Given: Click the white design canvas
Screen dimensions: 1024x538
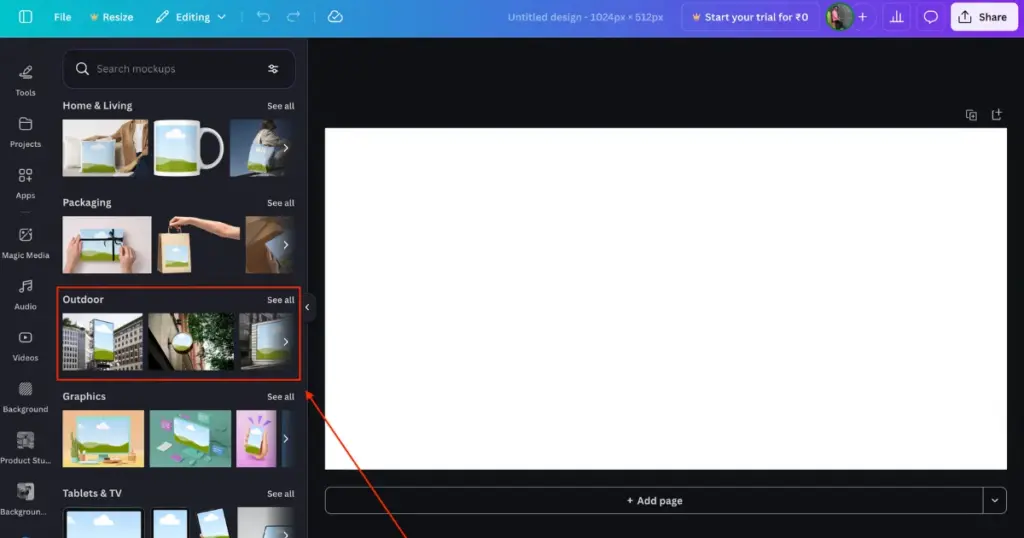Looking at the screenshot, I should (x=665, y=298).
